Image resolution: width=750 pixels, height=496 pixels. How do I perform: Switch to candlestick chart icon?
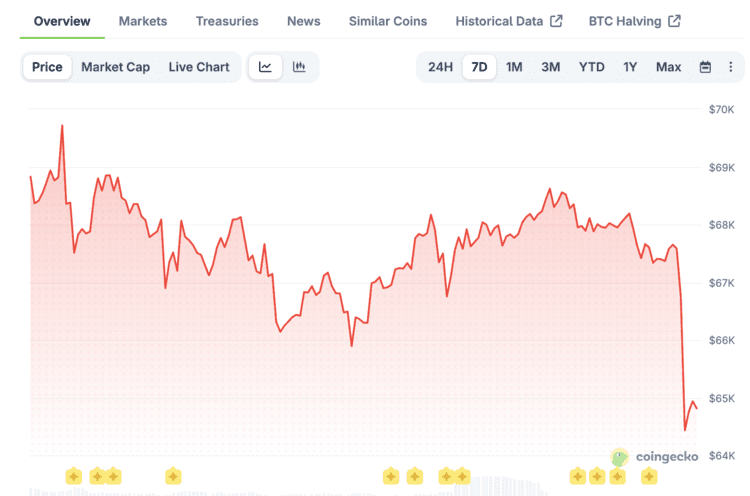299,67
